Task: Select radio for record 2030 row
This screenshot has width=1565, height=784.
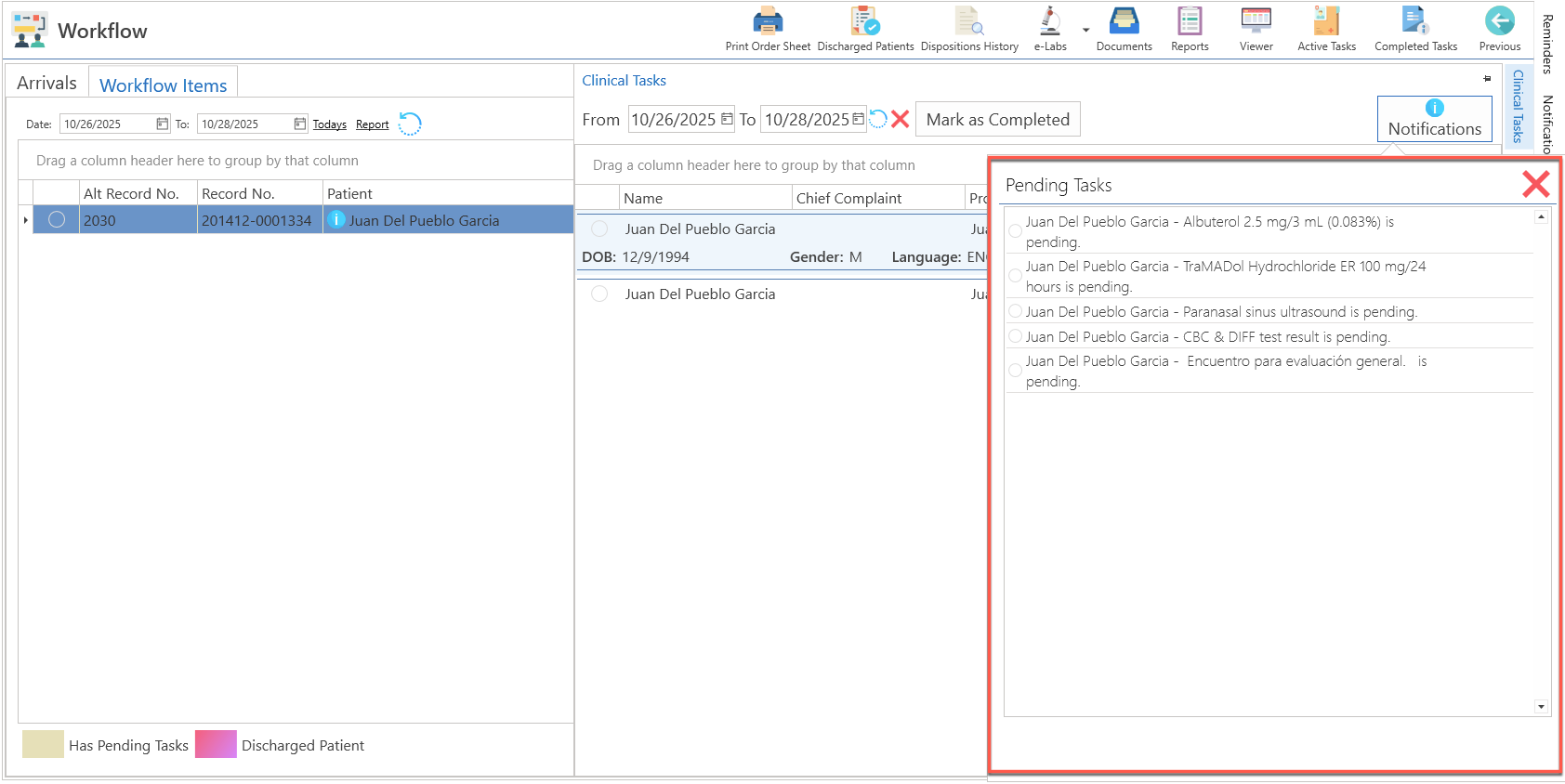Action: (57, 219)
